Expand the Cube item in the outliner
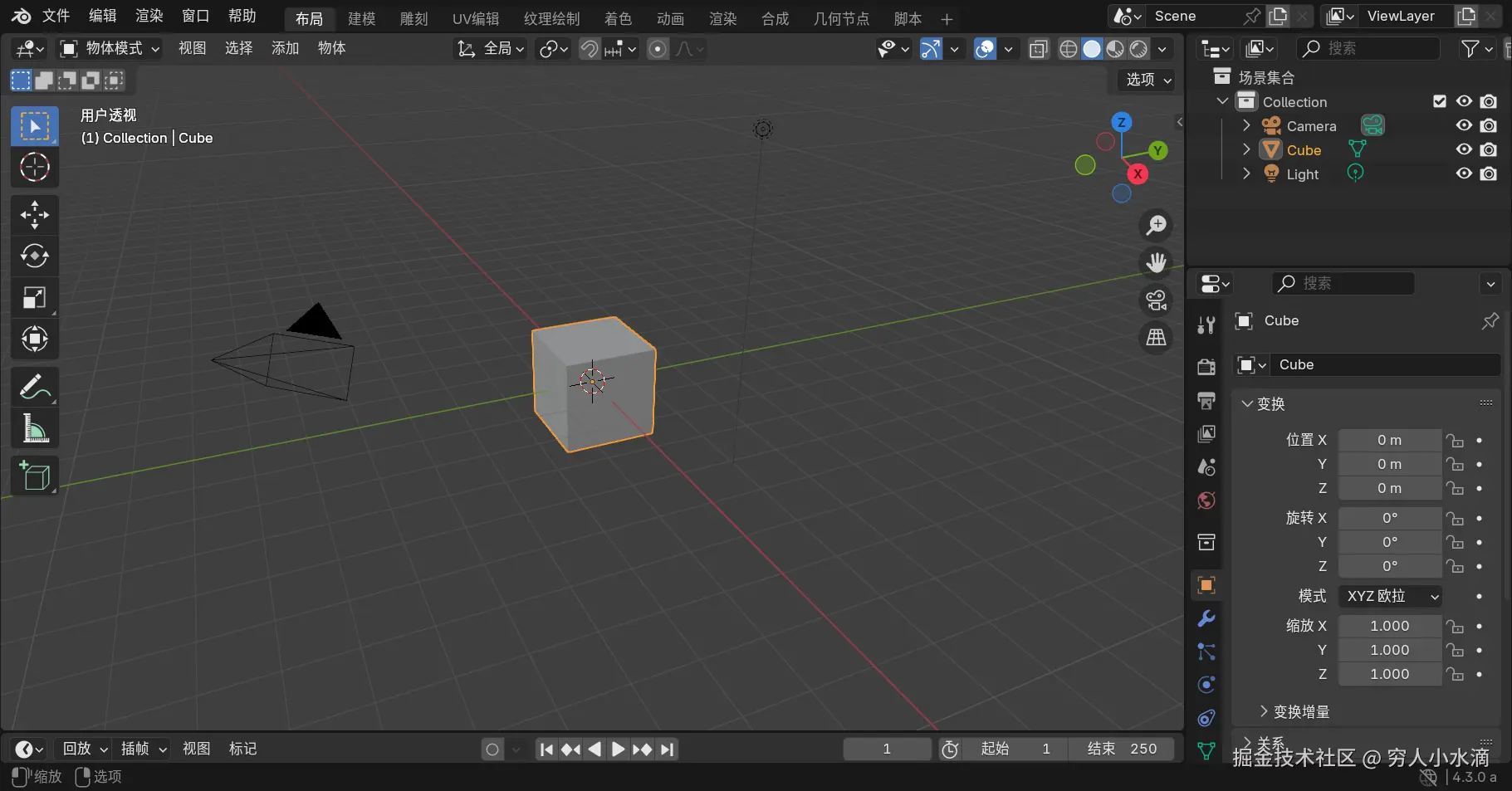Viewport: 1512px width, 791px height. tap(1246, 149)
